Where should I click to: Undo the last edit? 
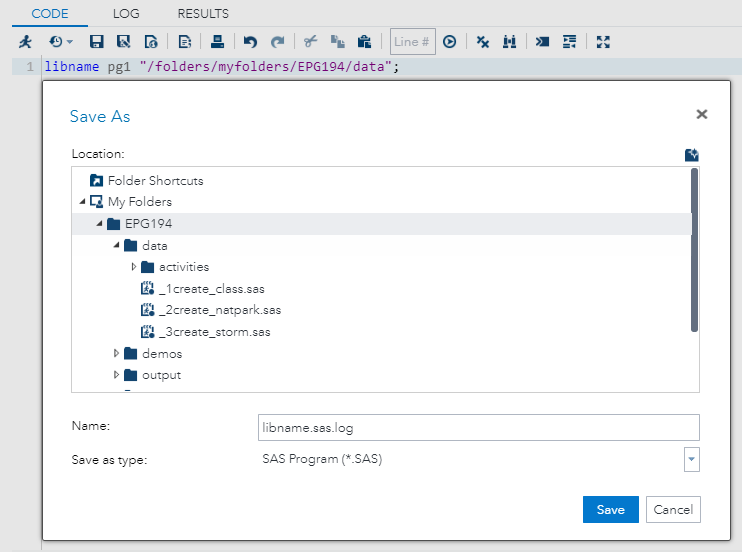(250, 42)
